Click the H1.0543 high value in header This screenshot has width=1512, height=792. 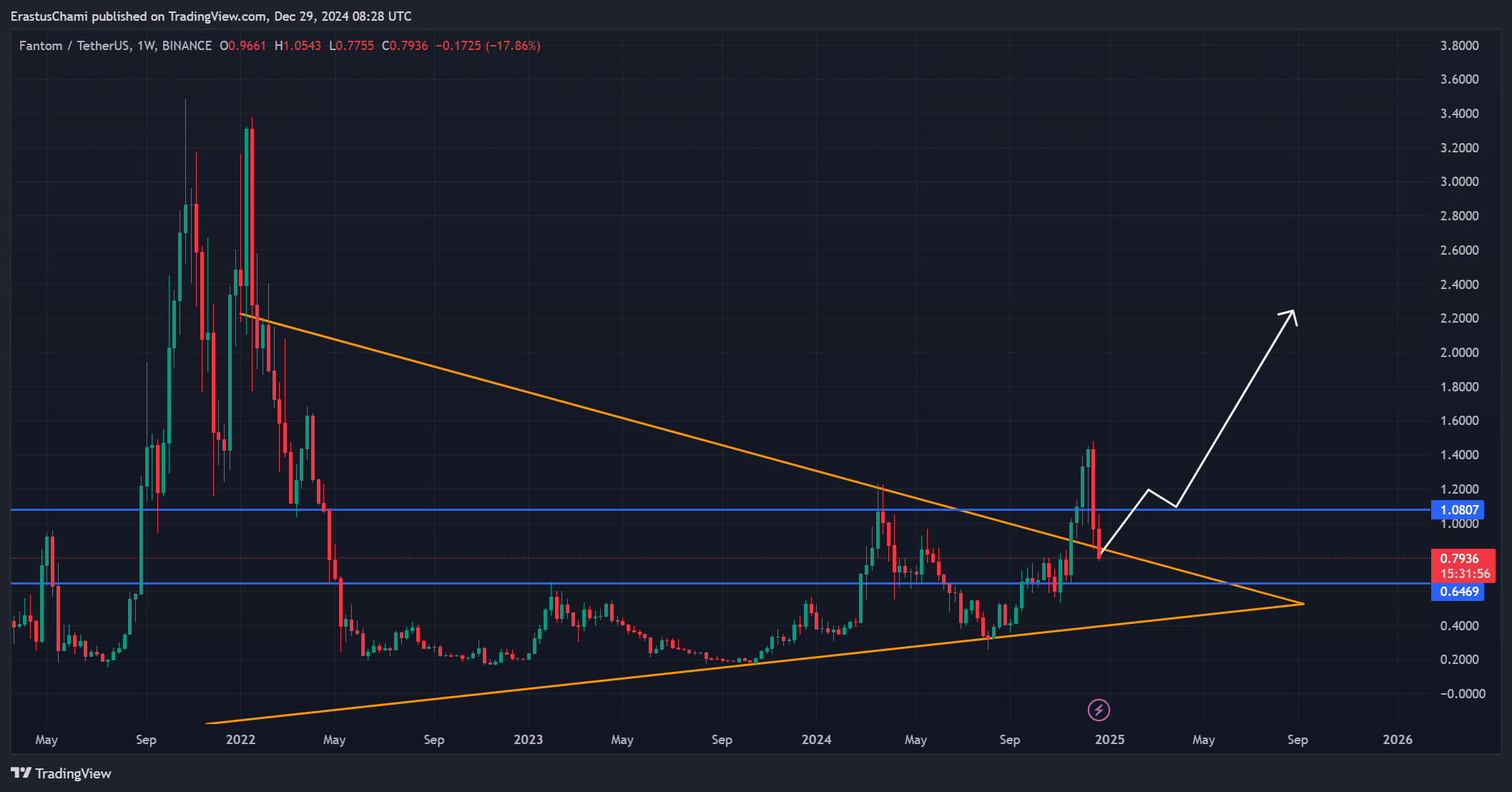tap(298, 46)
